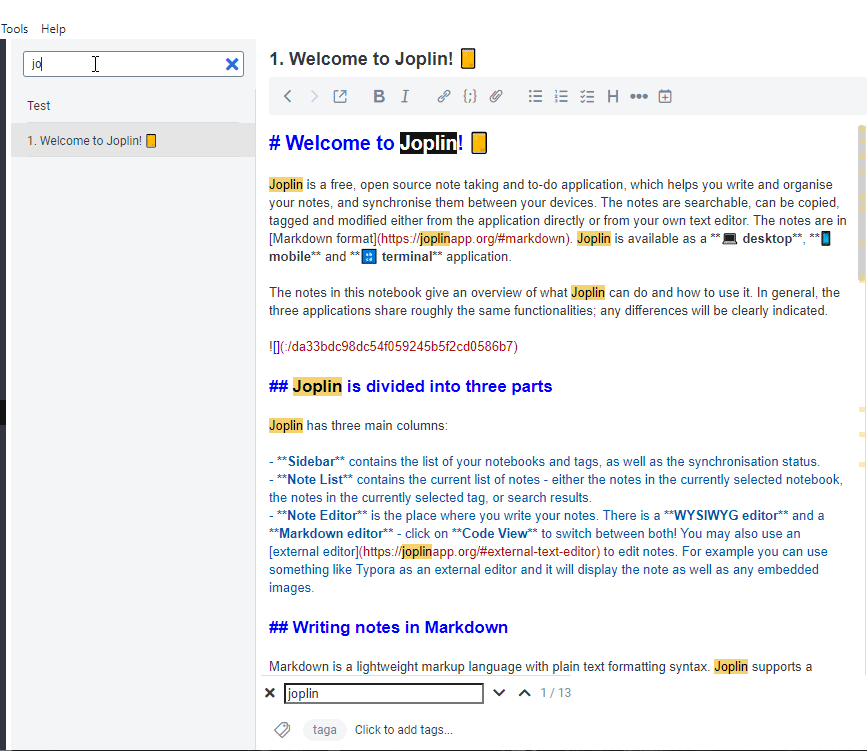
Task: Click the 'Joplin is divided into three parts' heading
Action: point(410,386)
